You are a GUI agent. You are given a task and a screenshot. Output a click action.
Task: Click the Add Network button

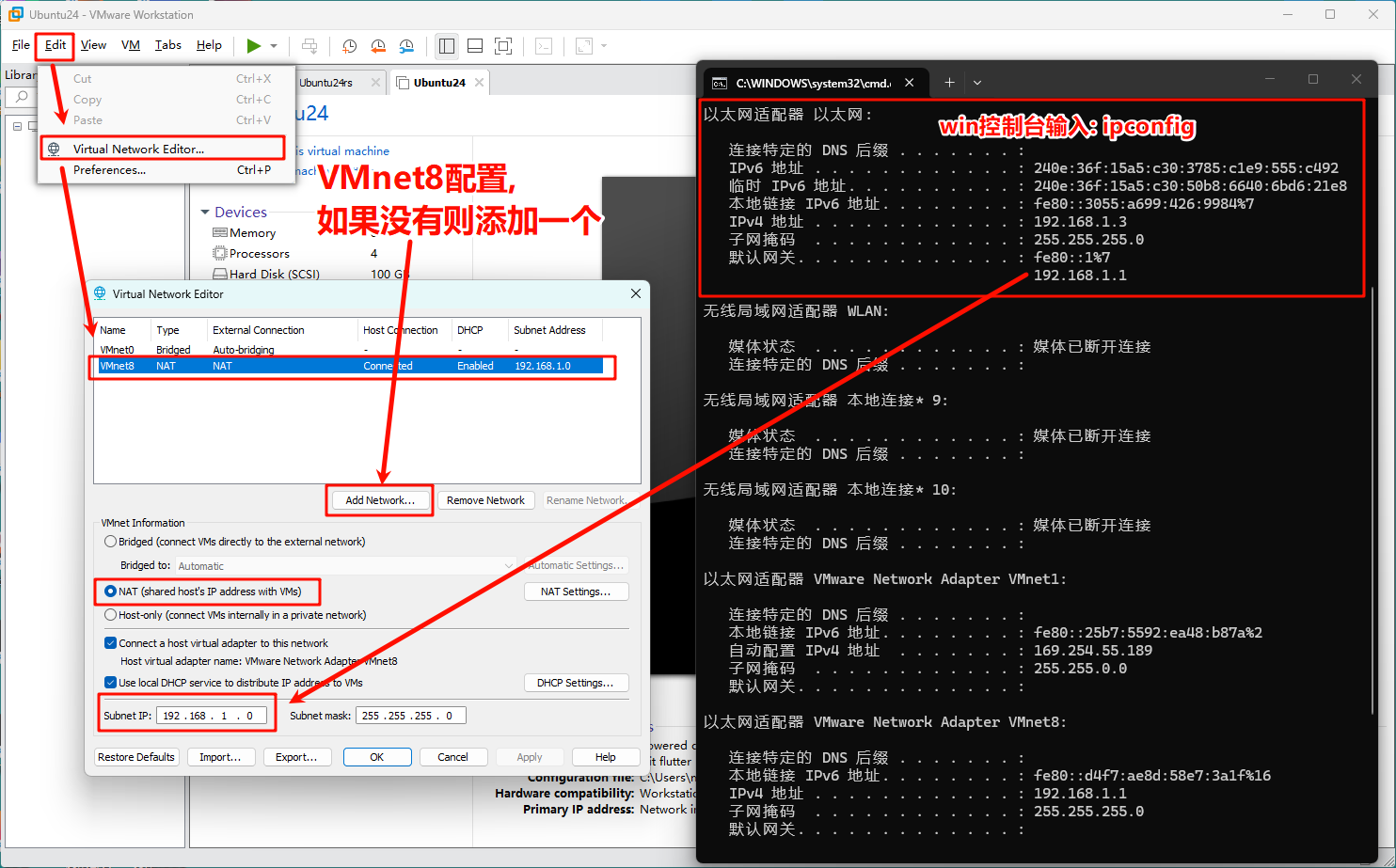[x=380, y=500]
